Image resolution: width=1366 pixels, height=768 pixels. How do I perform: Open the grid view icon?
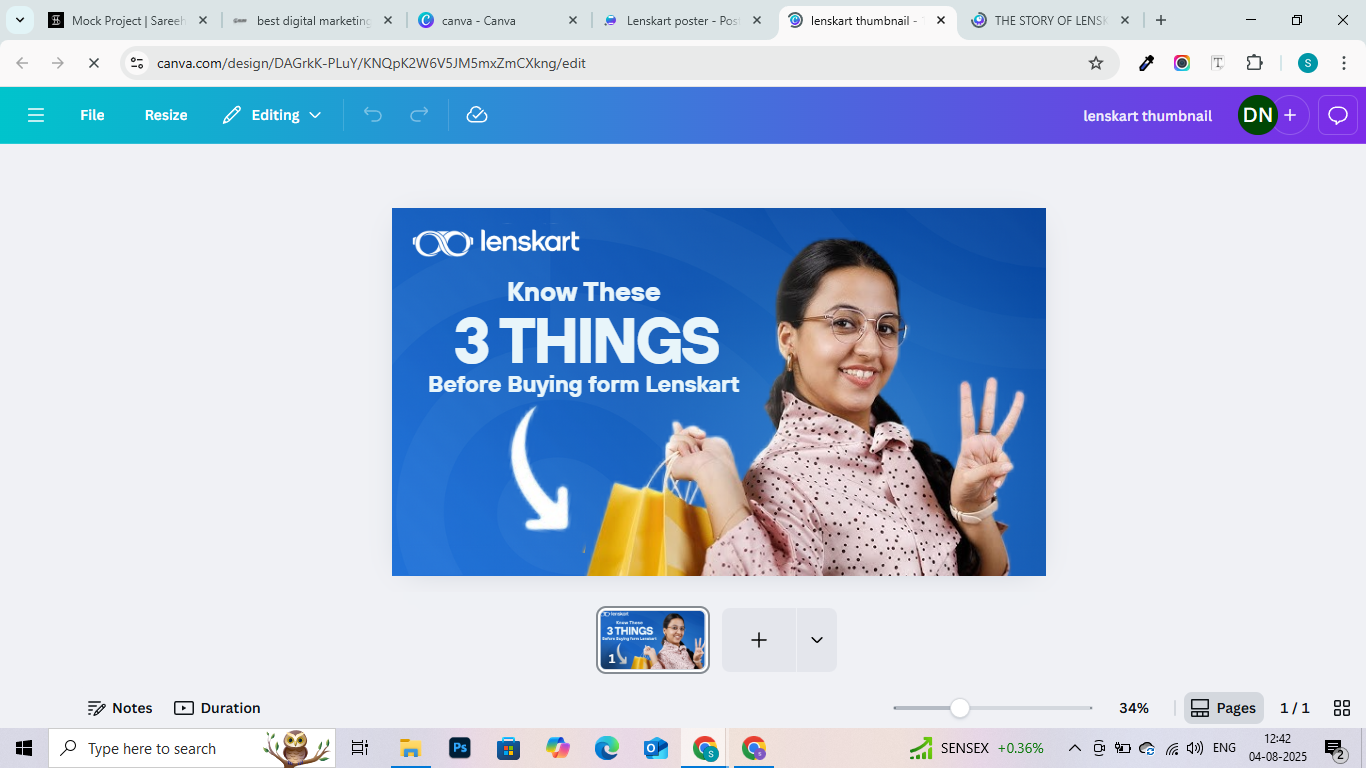pos(1342,708)
